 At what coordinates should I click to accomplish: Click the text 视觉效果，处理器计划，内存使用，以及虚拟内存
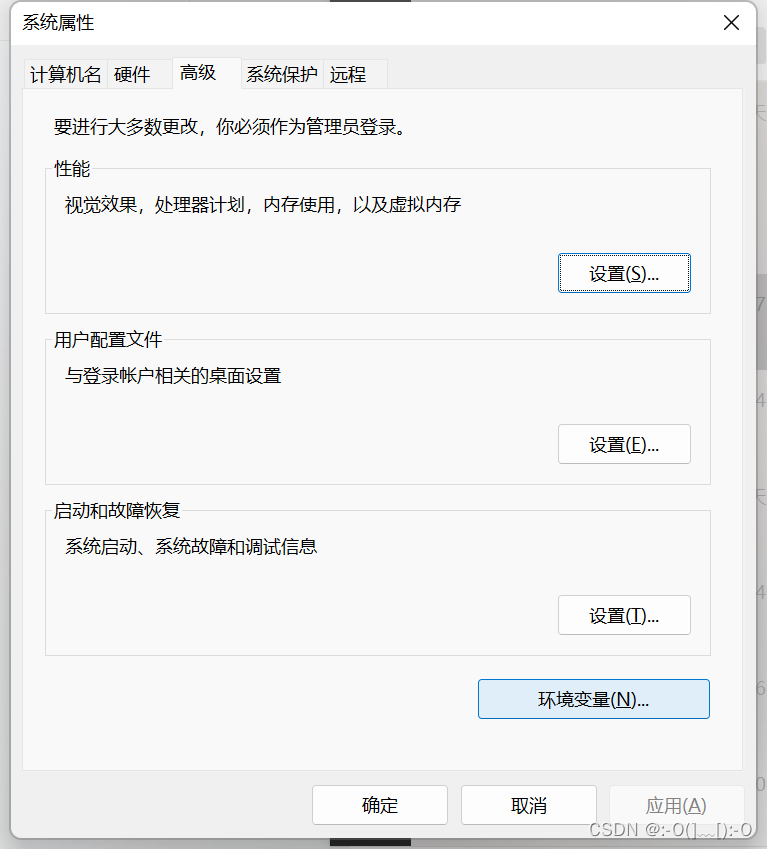click(263, 205)
